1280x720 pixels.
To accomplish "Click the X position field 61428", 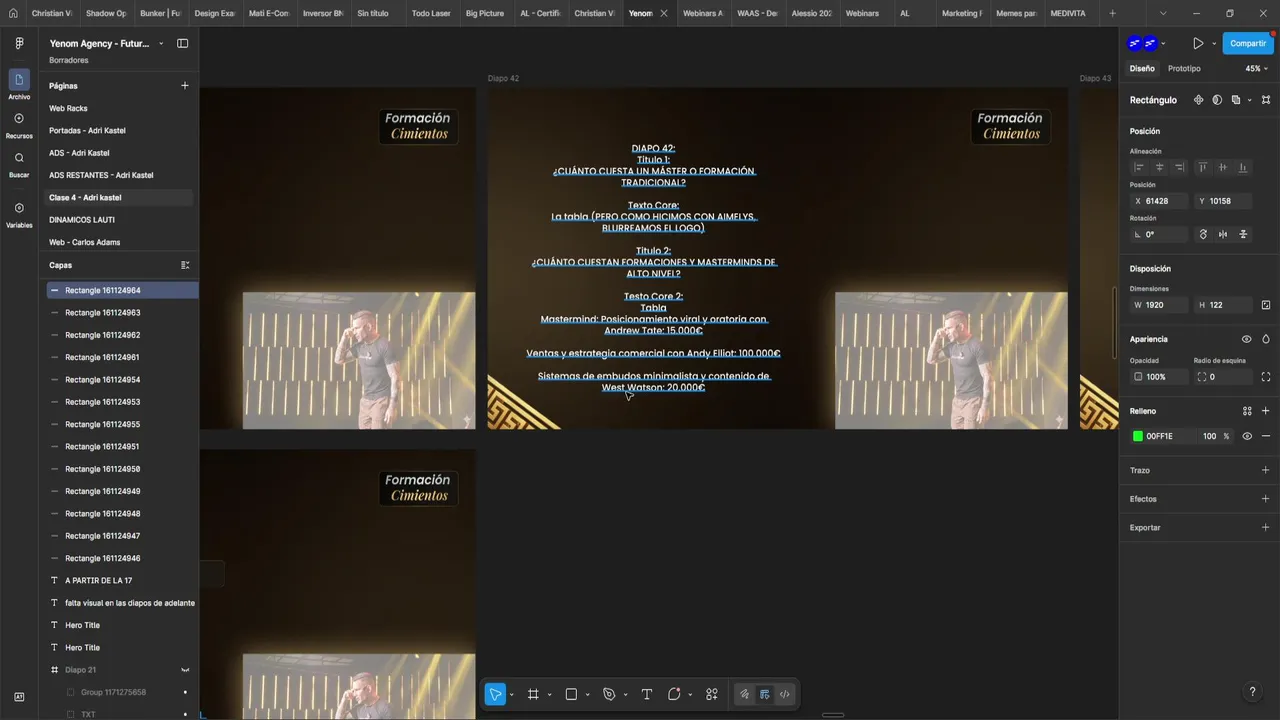I will pyautogui.click(x=1159, y=201).
